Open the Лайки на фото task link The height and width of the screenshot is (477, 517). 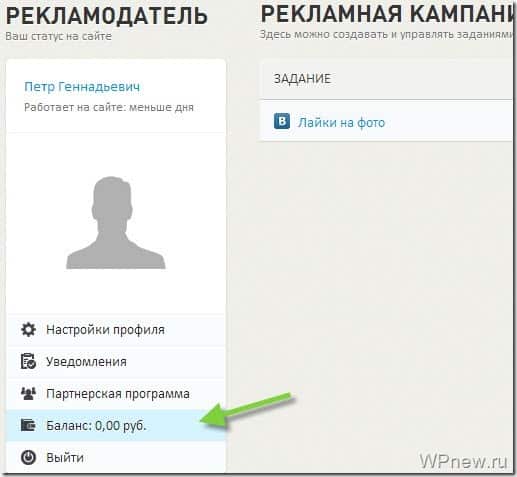341,123
